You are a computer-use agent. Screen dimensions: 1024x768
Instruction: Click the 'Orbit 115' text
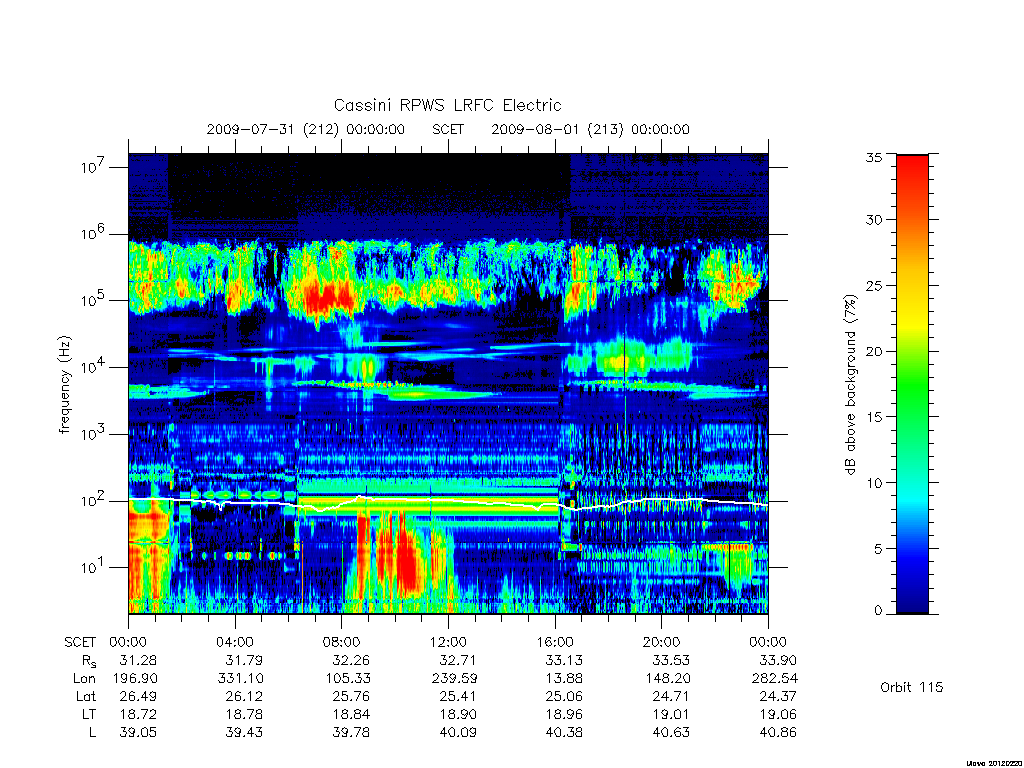pyautogui.click(x=912, y=687)
